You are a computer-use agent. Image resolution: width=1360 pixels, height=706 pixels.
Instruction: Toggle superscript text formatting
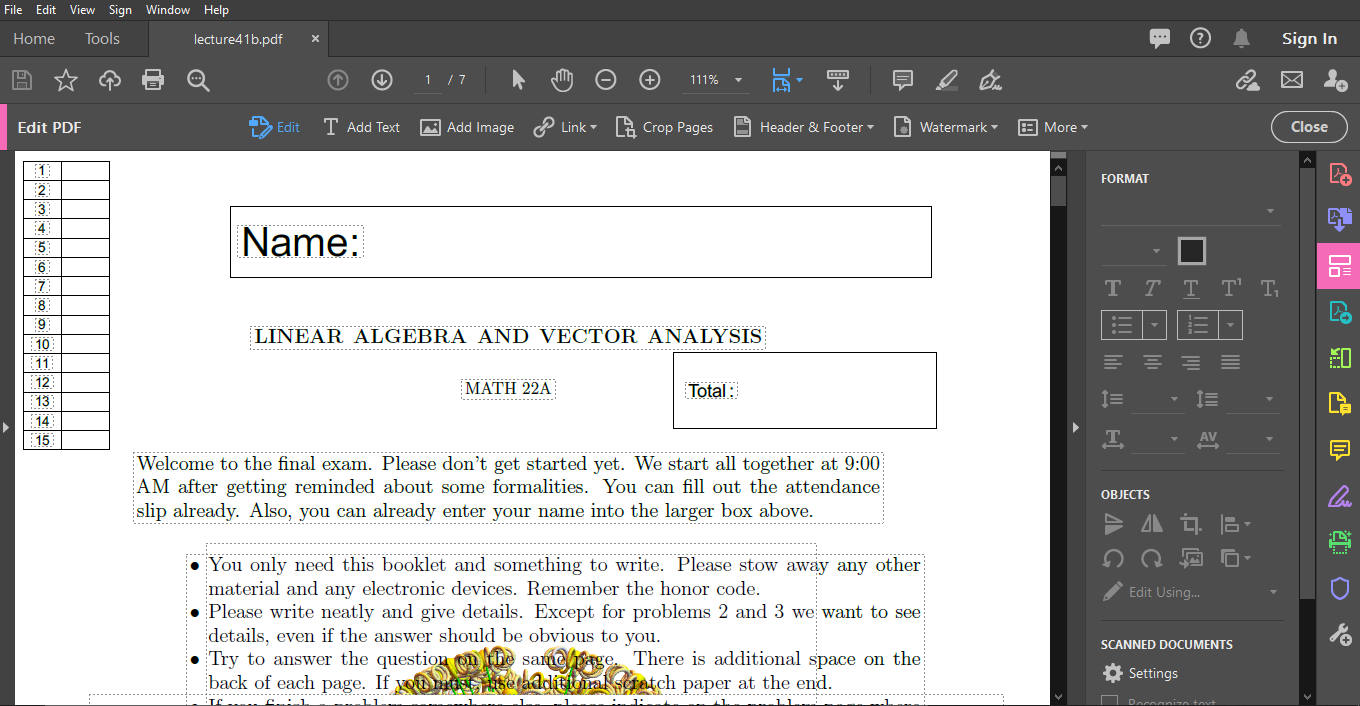tap(1231, 288)
